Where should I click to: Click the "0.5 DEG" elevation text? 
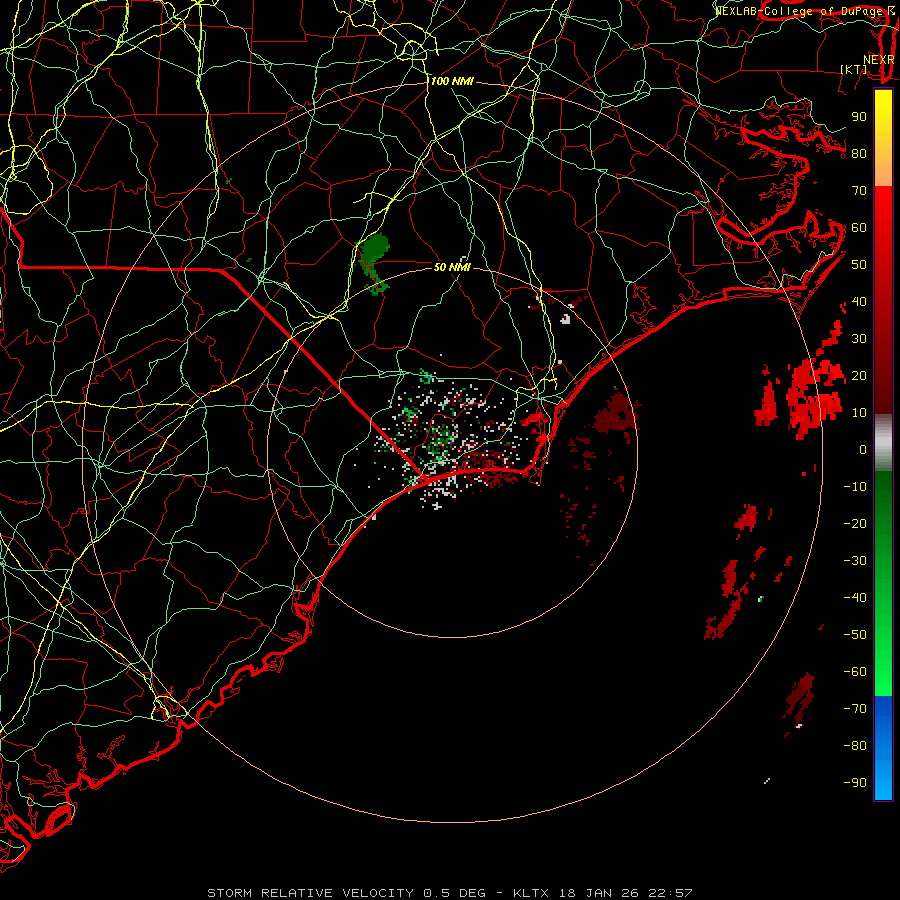[455, 893]
